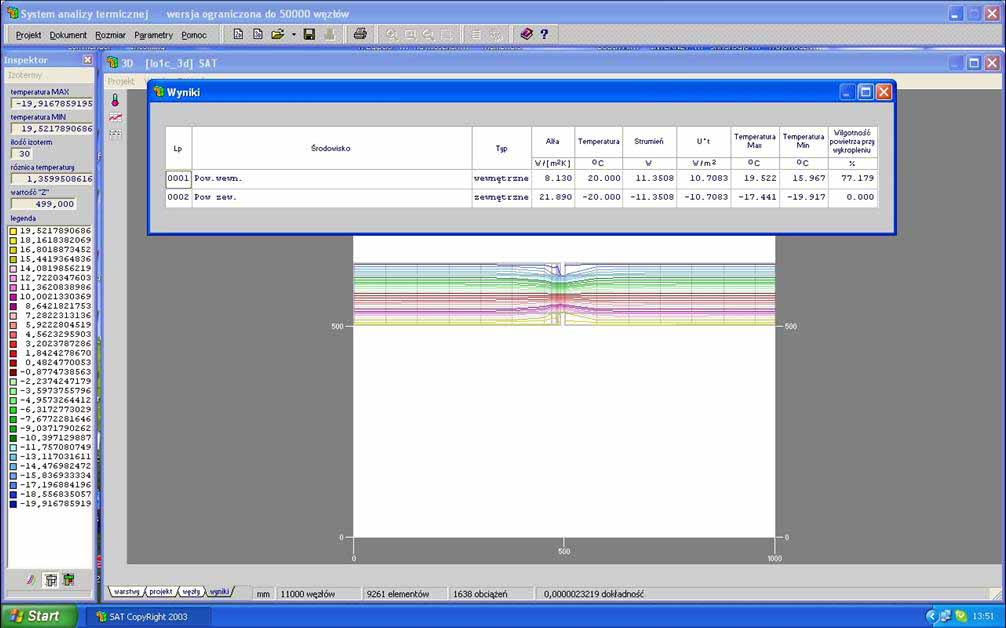Click the humidity value 77.179

click(x=853, y=179)
